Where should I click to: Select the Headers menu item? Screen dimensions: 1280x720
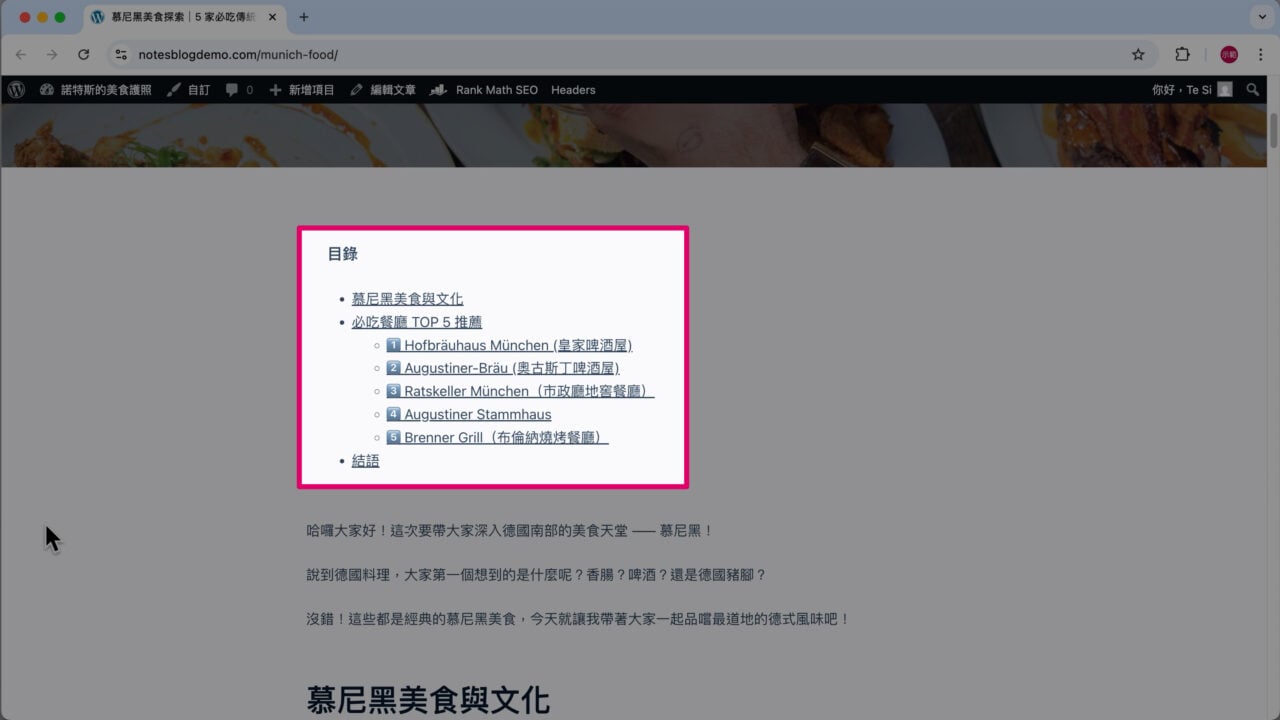[573, 90]
